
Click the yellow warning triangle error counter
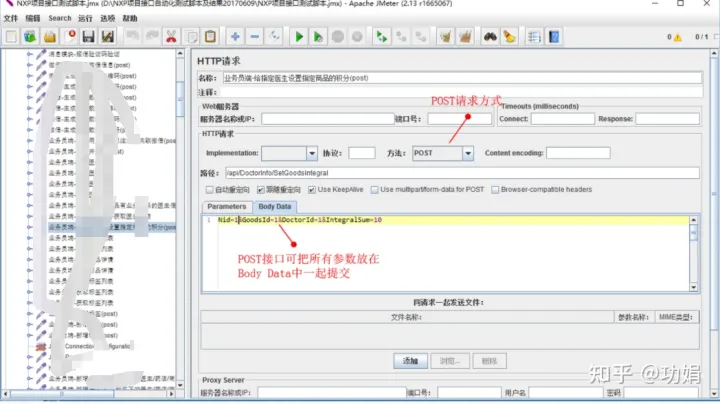678,38
